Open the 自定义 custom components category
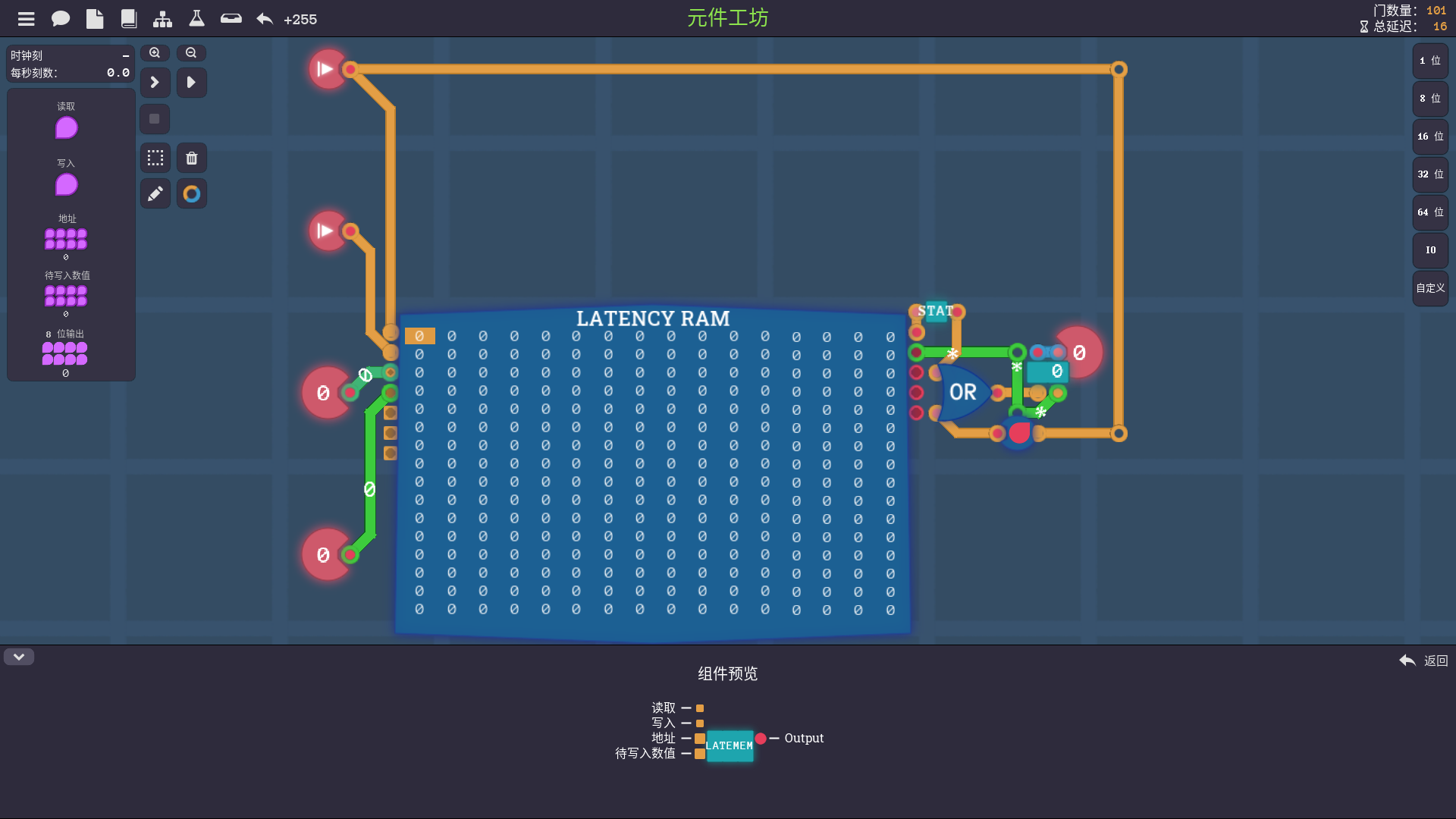The width and height of the screenshot is (1456, 819). pyautogui.click(x=1430, y=288)
